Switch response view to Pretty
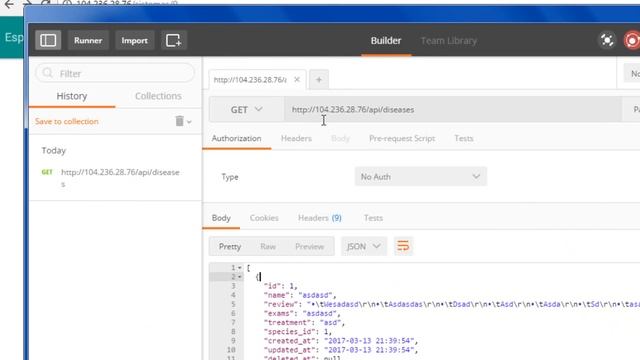640x360 pixels. [x=230, y=247]
